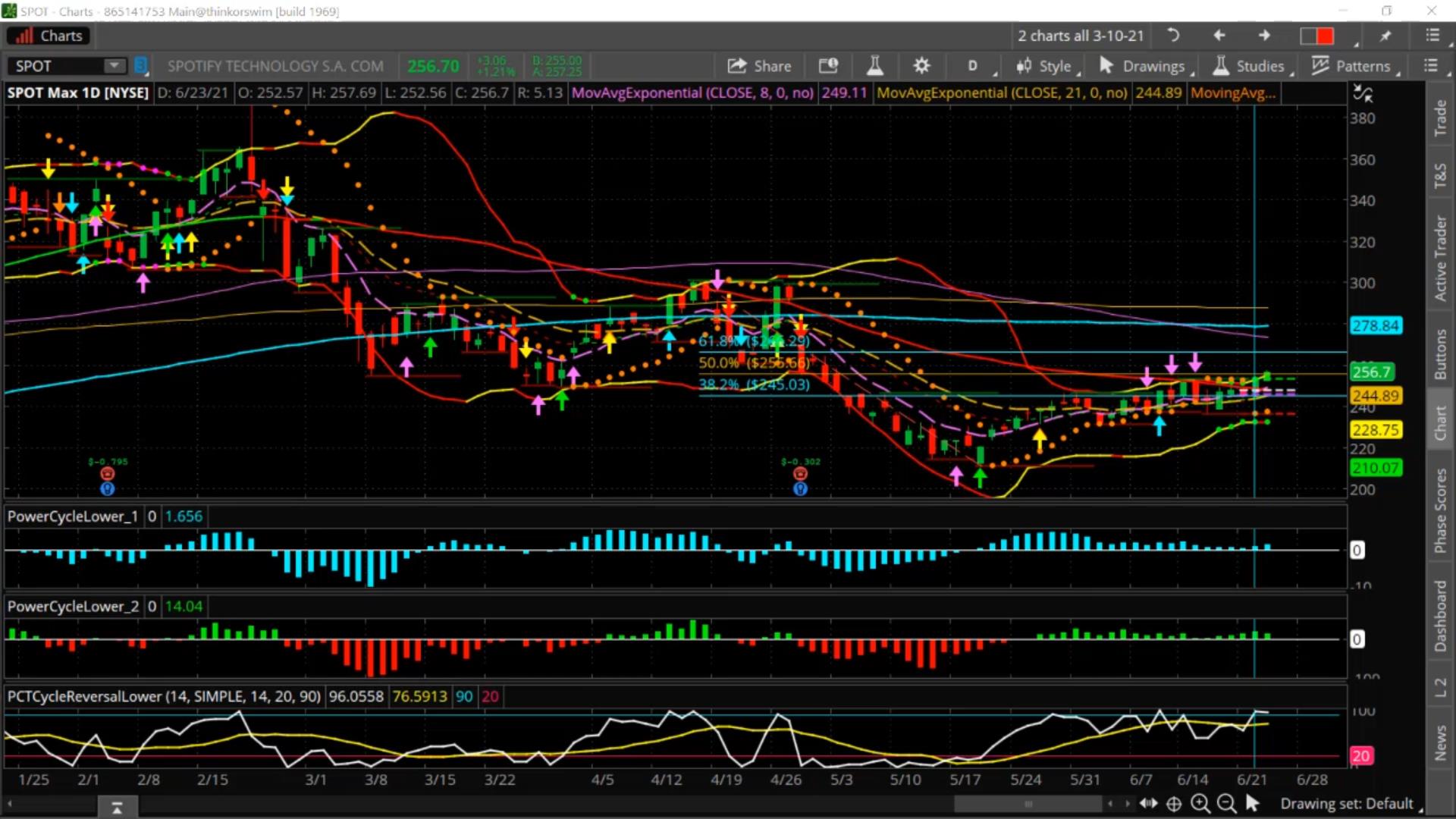Click the 50.0% Fibonacci level label
The height and width of the screenshot is (819, 1456).
(755, 363)
